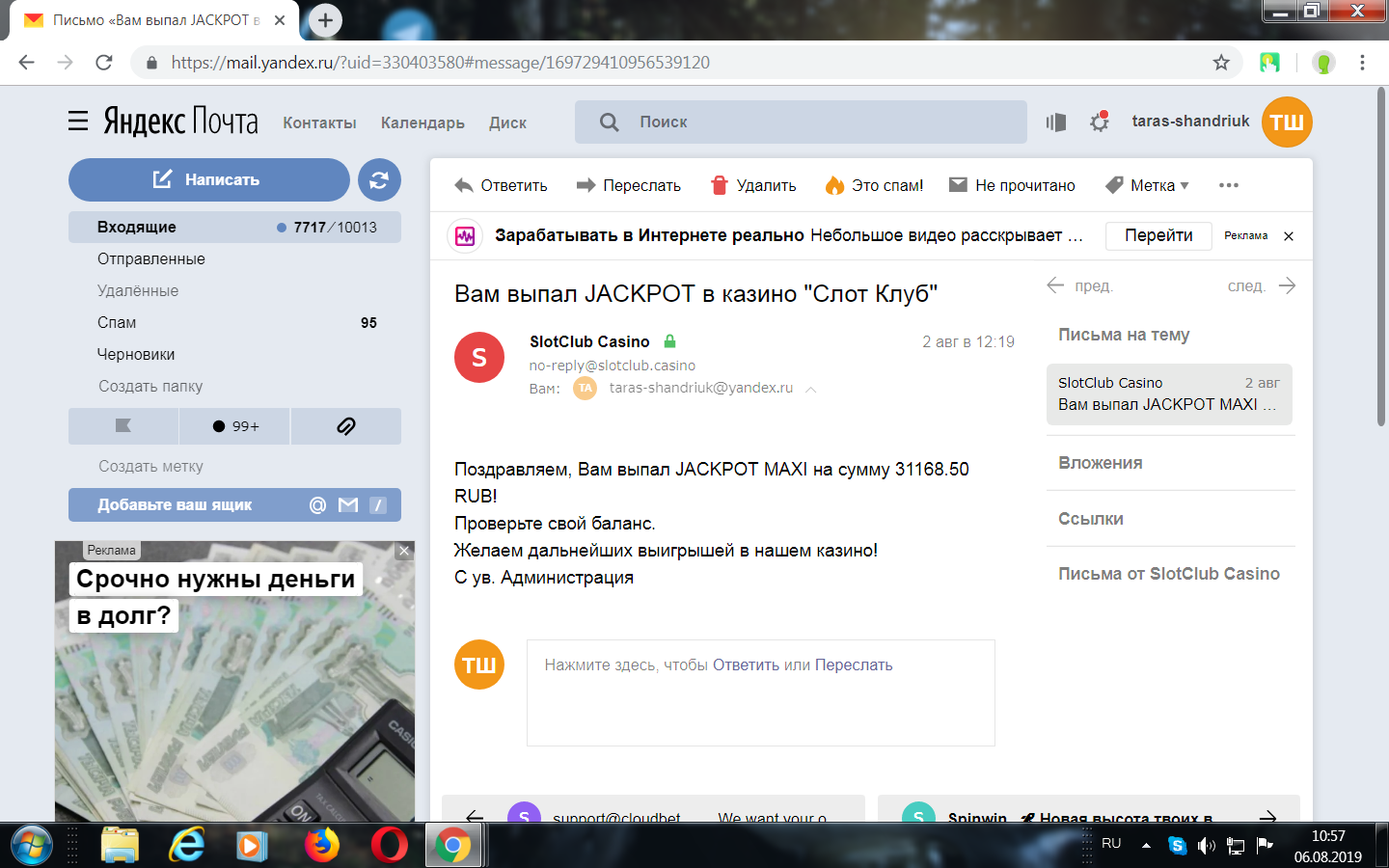Image resolution: width=1389 pixels, height=868 pixels.
Task: Click Ответить reply toolbar button
Action: (501, 185)
